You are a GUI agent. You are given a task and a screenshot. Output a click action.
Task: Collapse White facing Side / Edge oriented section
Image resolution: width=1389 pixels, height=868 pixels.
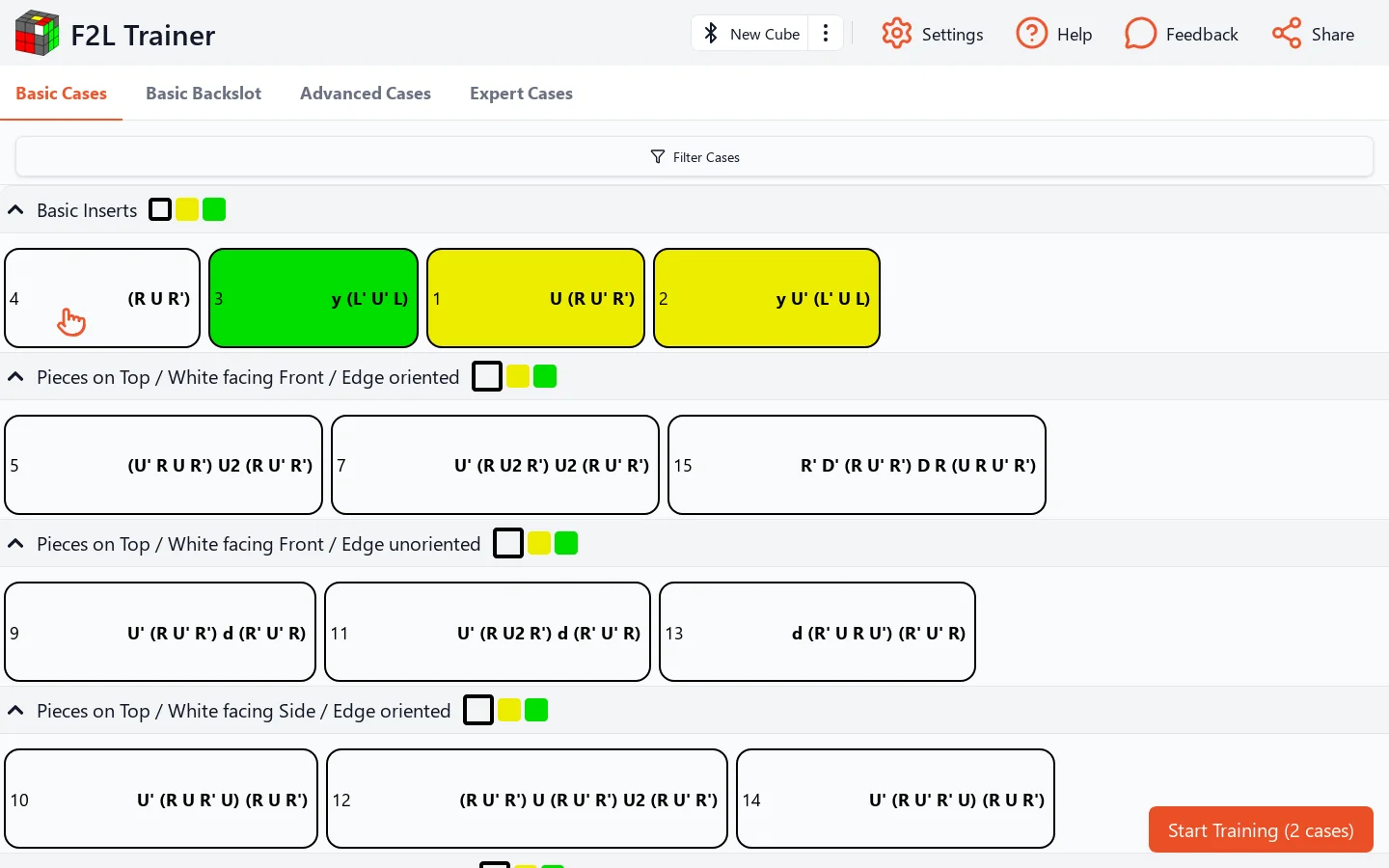click(15, 710)
